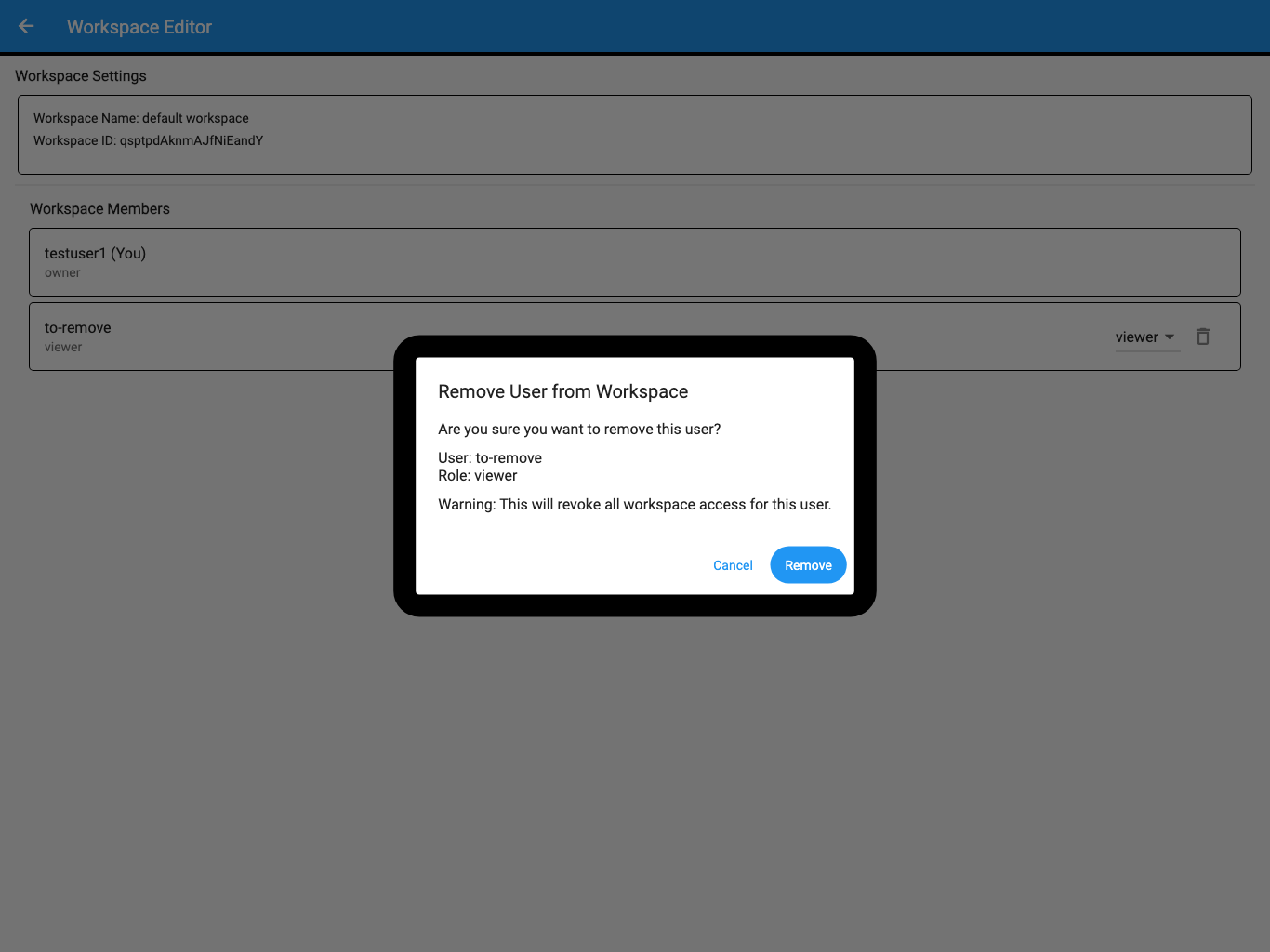
Task: Click the 'Role: viewer' line in dialog
Action: click(478, 476)
